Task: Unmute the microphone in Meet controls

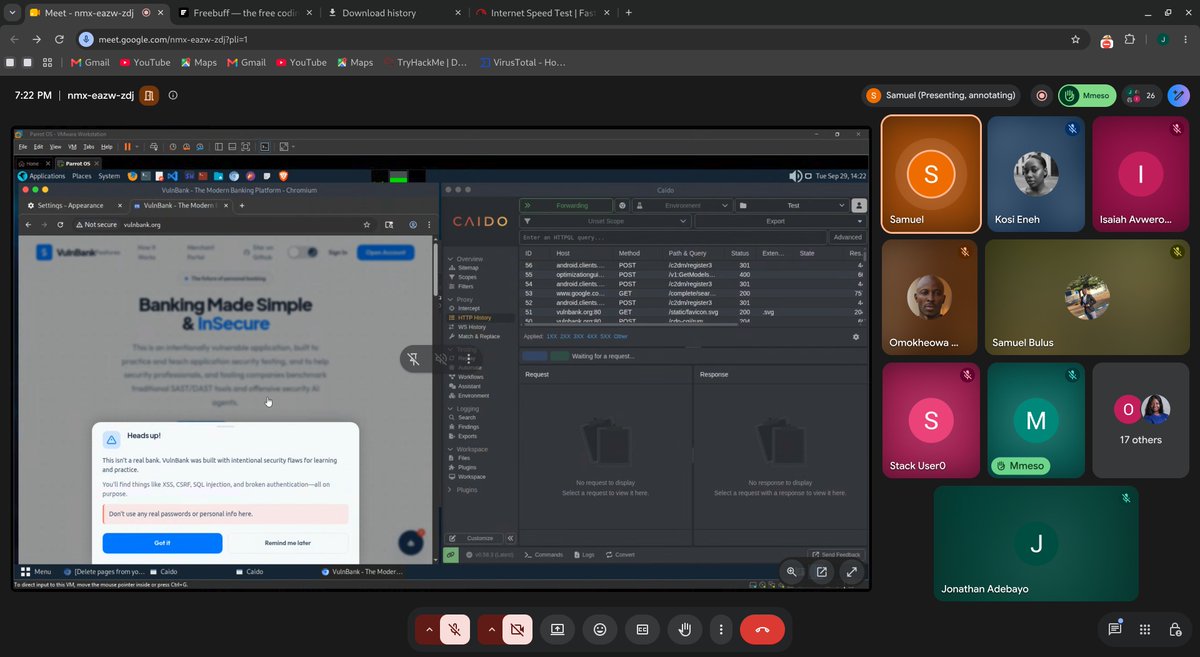Action: (455, 629)
